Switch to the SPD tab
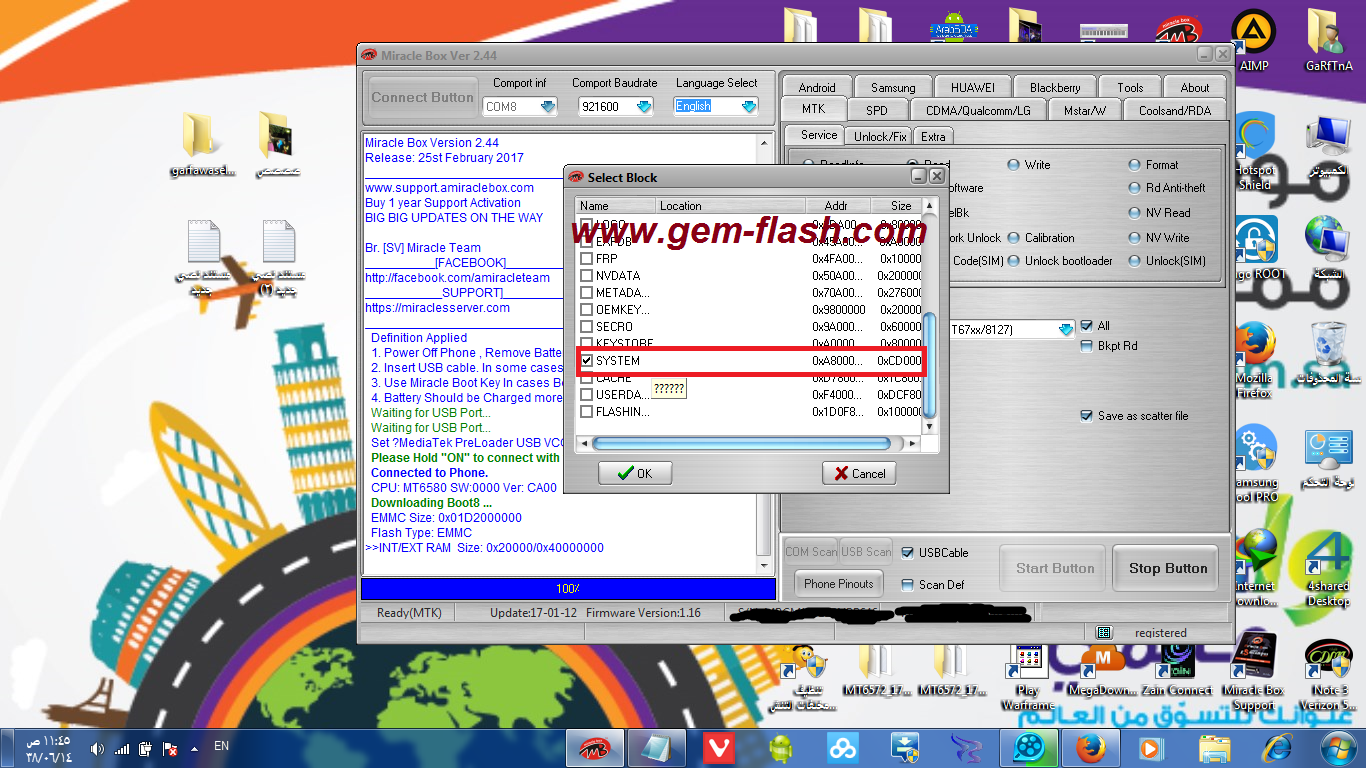 (876, 110)
